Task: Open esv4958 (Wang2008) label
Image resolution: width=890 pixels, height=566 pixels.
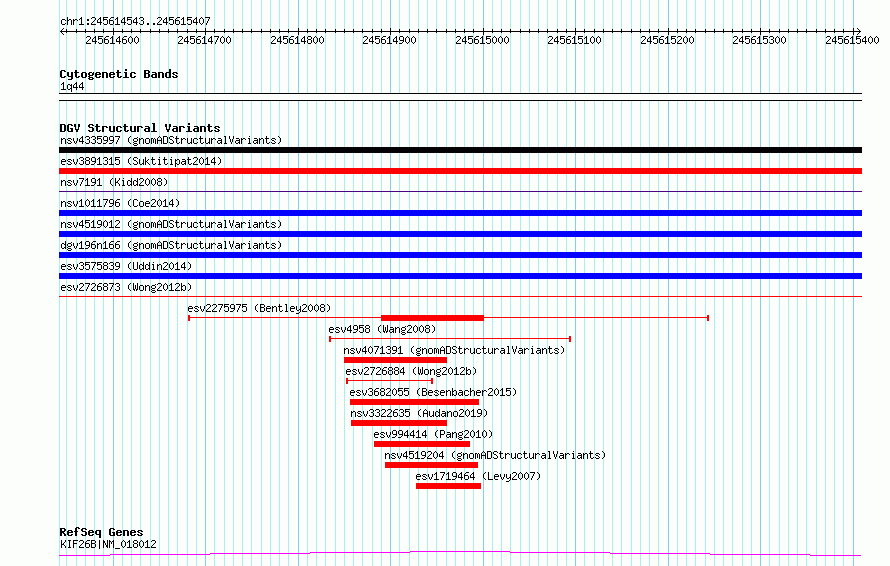Action: [382, 329]
